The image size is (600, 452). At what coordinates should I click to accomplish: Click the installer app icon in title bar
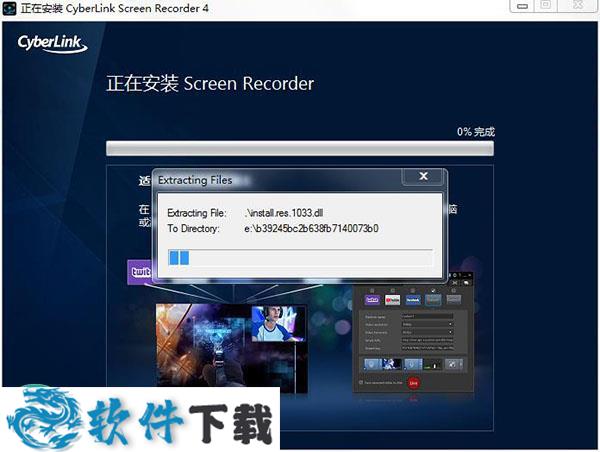pos(9,8)
